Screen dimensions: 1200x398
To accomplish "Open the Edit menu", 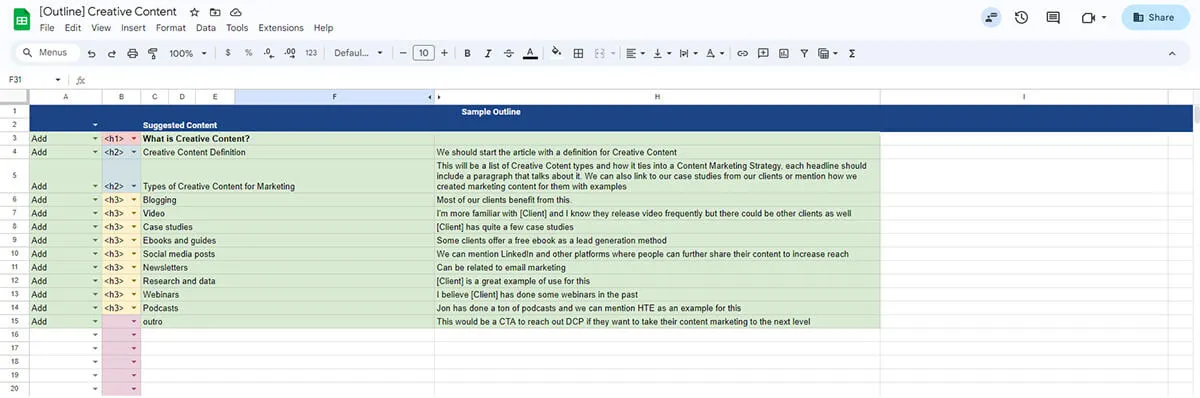I will pyautogui.click(x=73, y=28).
